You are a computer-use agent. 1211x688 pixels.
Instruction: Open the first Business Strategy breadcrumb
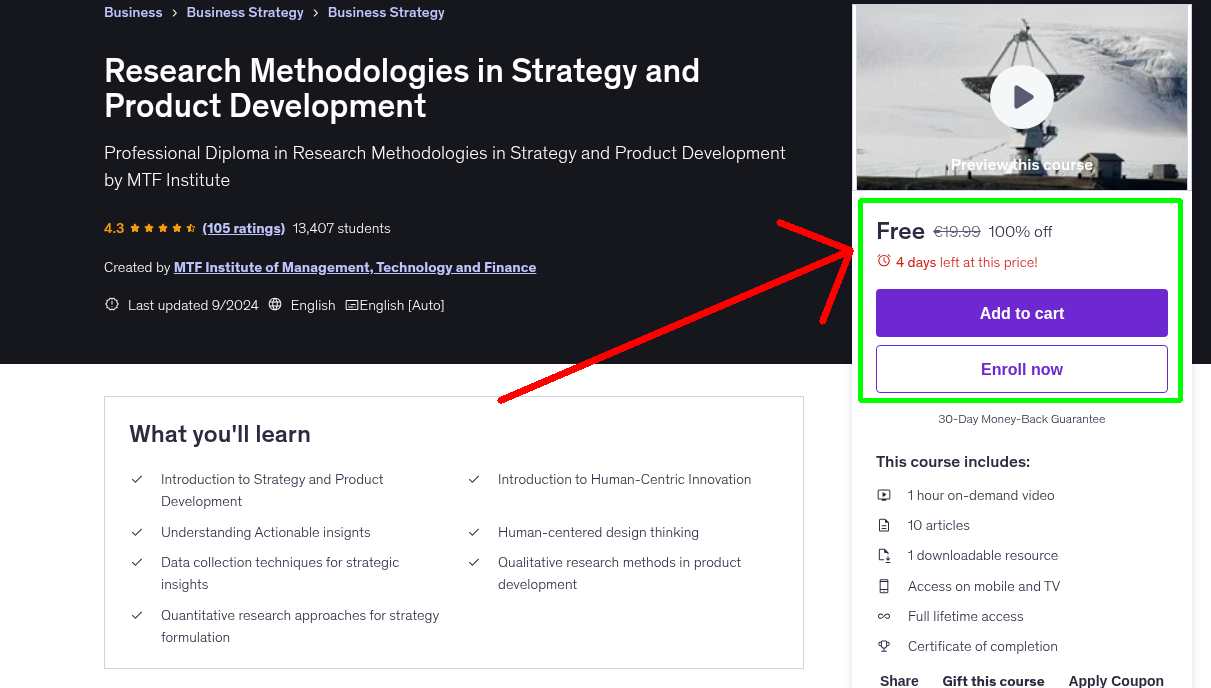coord(245,13)
